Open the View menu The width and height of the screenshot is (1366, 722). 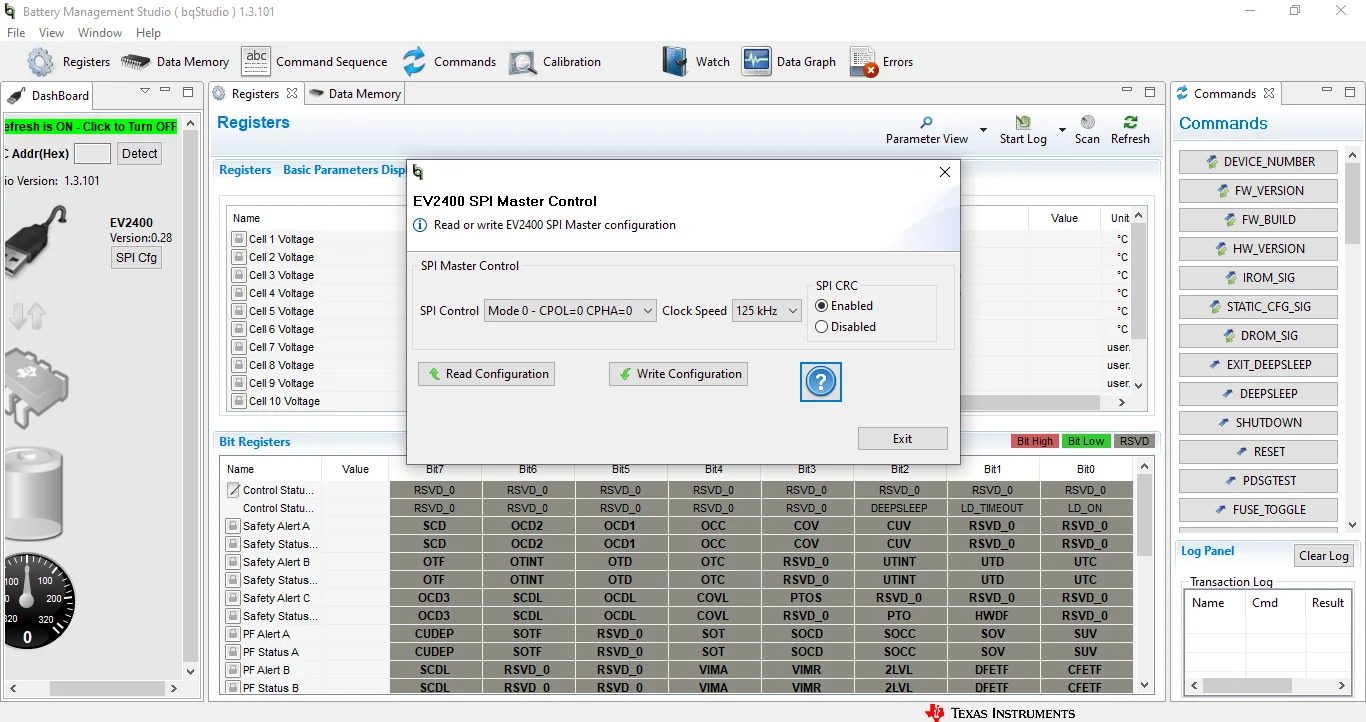(51, 33)
